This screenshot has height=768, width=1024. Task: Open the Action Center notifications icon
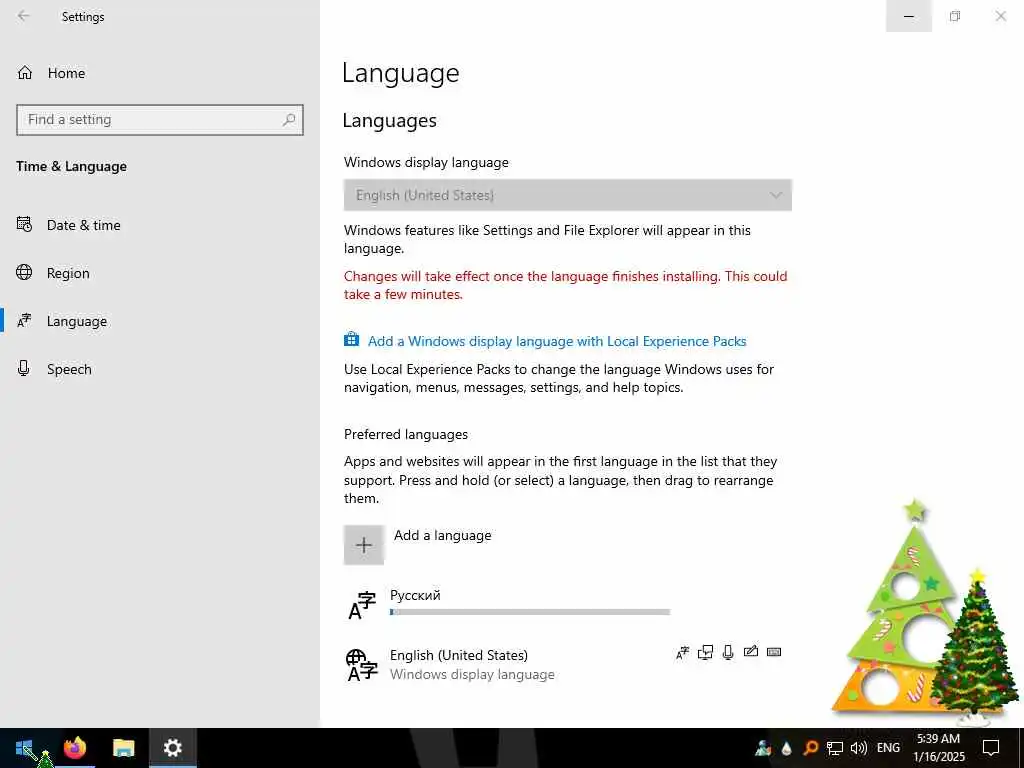[x=991, y=748]
